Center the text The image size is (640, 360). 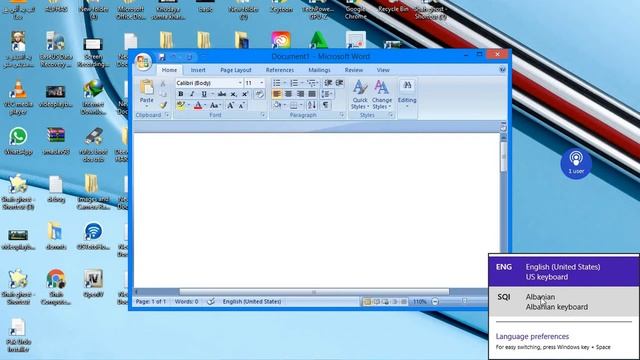tap(289, 94)
